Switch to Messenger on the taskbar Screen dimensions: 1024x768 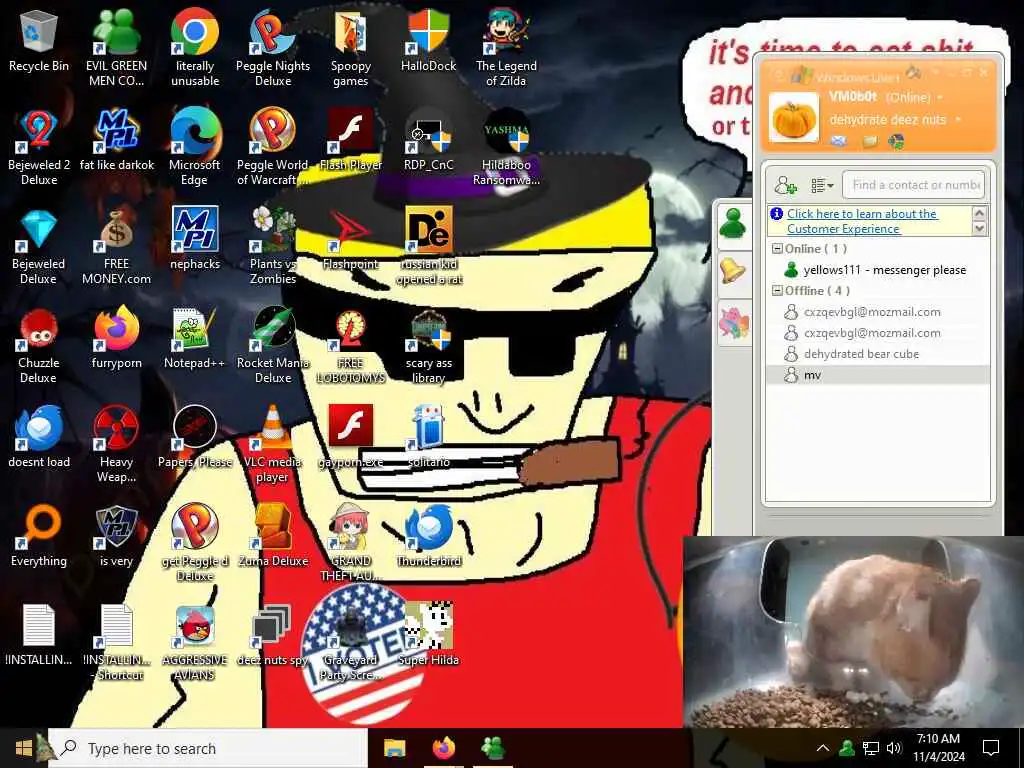(493, 748)
